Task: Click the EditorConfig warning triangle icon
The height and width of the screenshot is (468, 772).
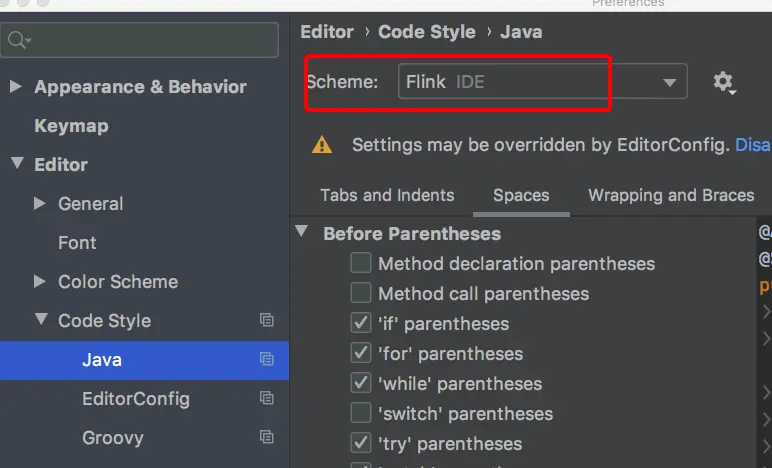Action: pyautogui.click(x=322, y=145)
